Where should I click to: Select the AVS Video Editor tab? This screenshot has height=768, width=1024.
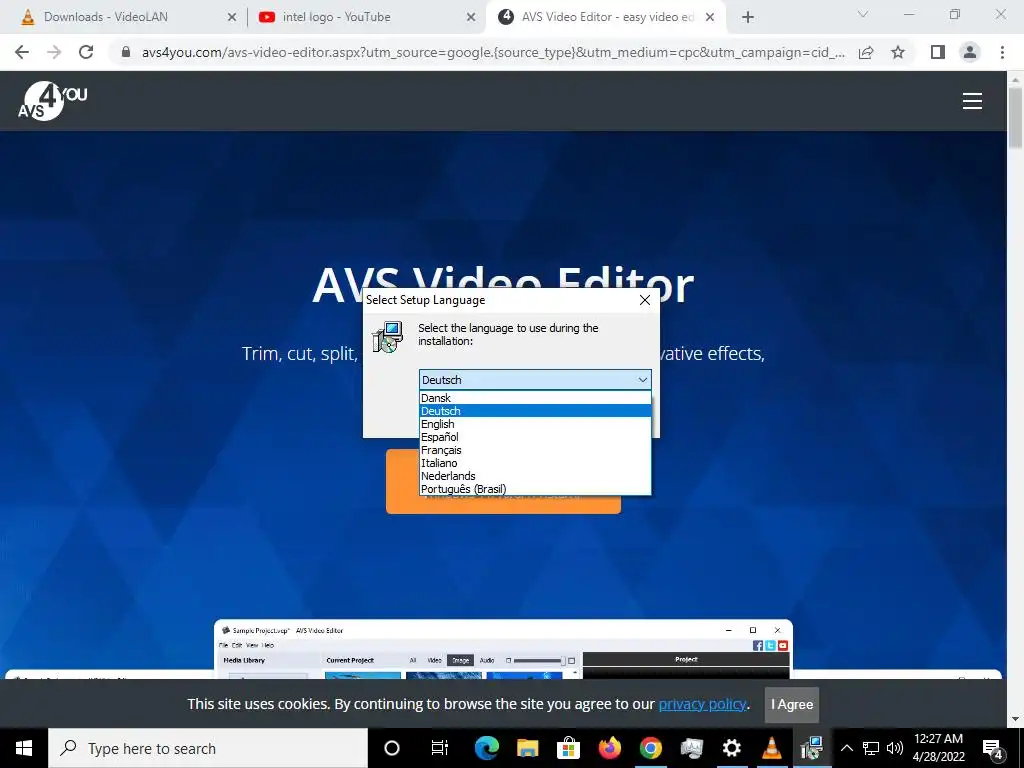coord(607,17)
